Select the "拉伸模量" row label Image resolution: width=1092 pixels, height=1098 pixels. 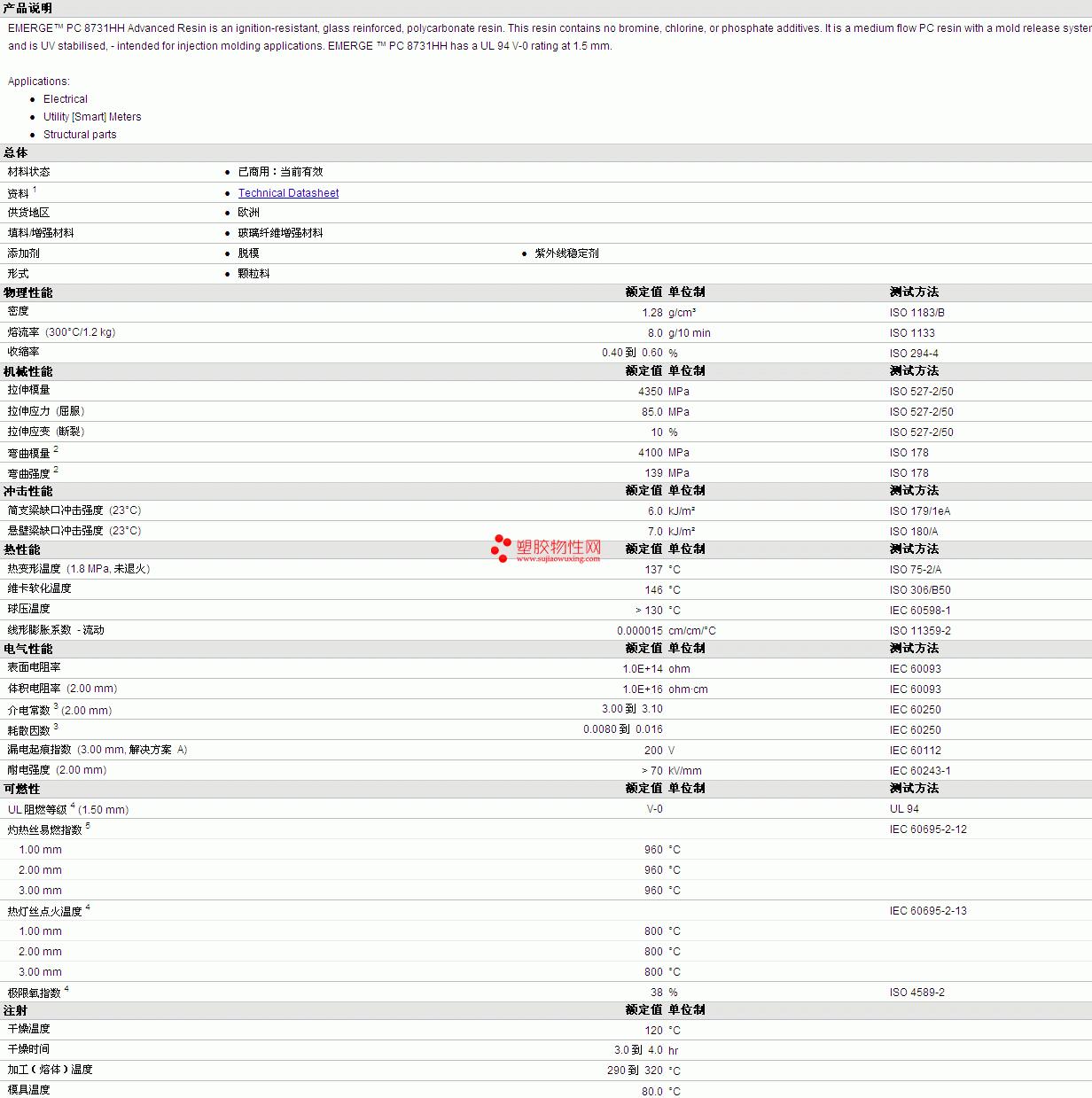29,390
